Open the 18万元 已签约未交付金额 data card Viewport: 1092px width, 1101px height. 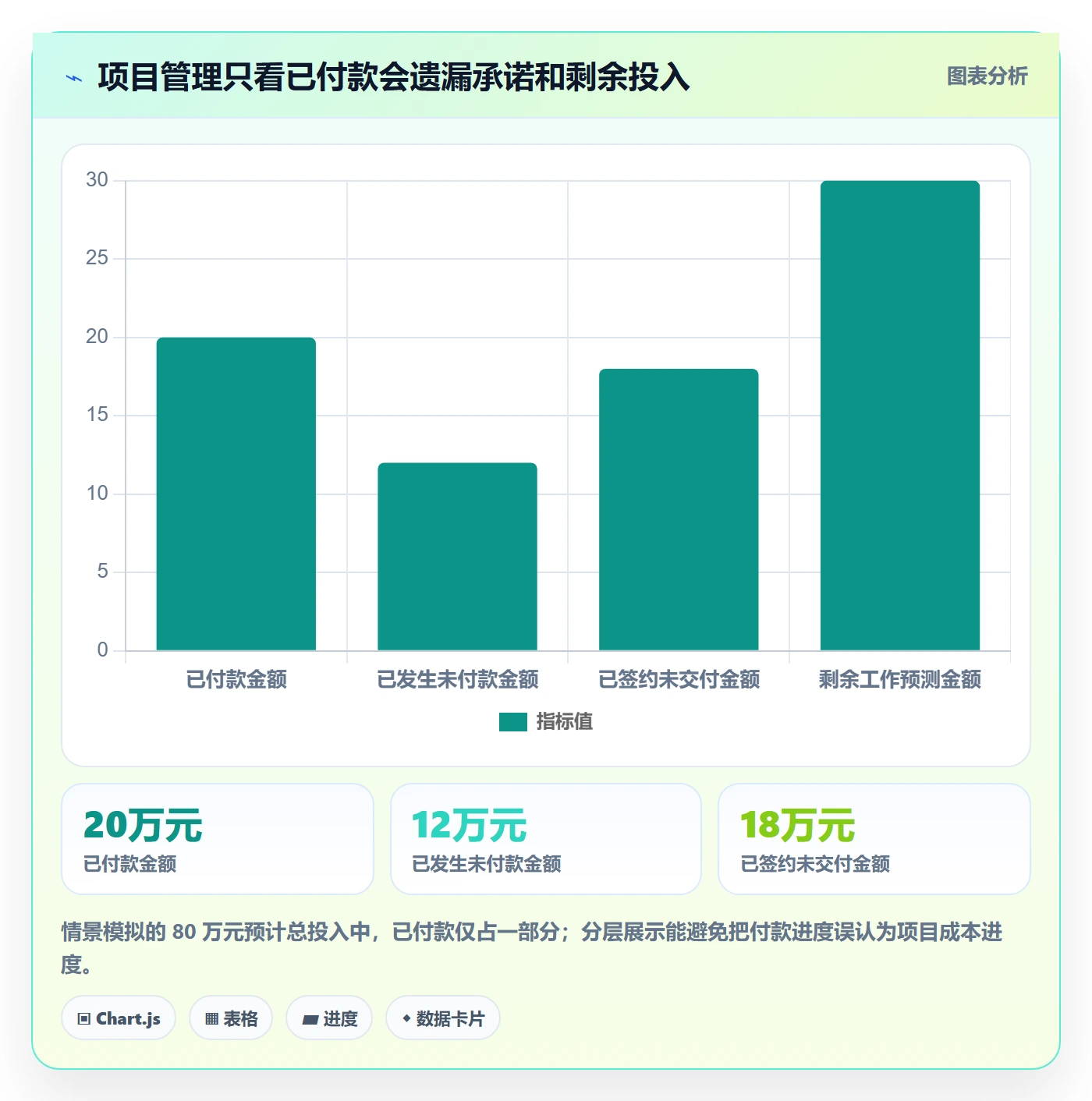pos(874,839)
